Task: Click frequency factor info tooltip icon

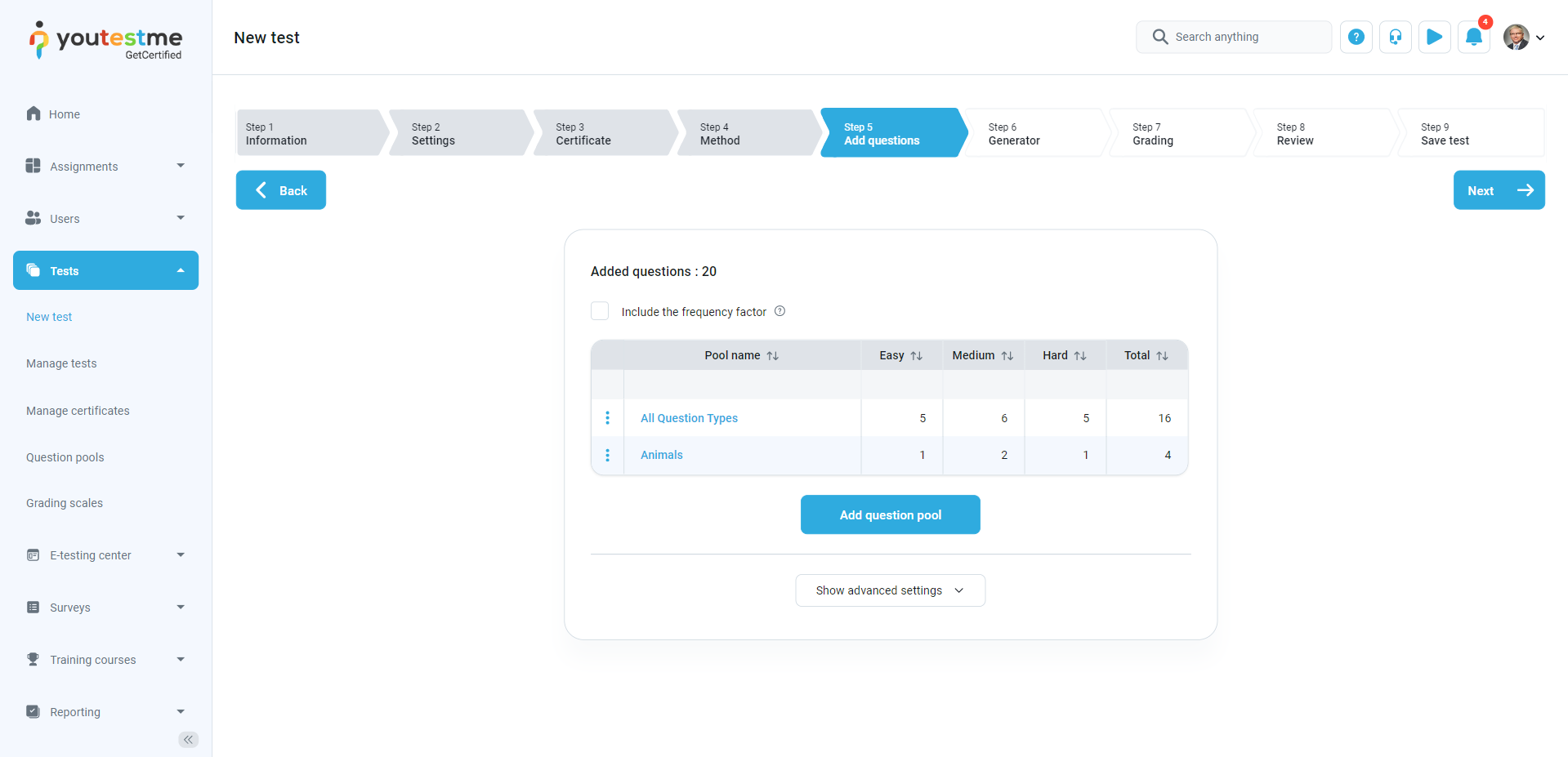Action: pos(780,311)
